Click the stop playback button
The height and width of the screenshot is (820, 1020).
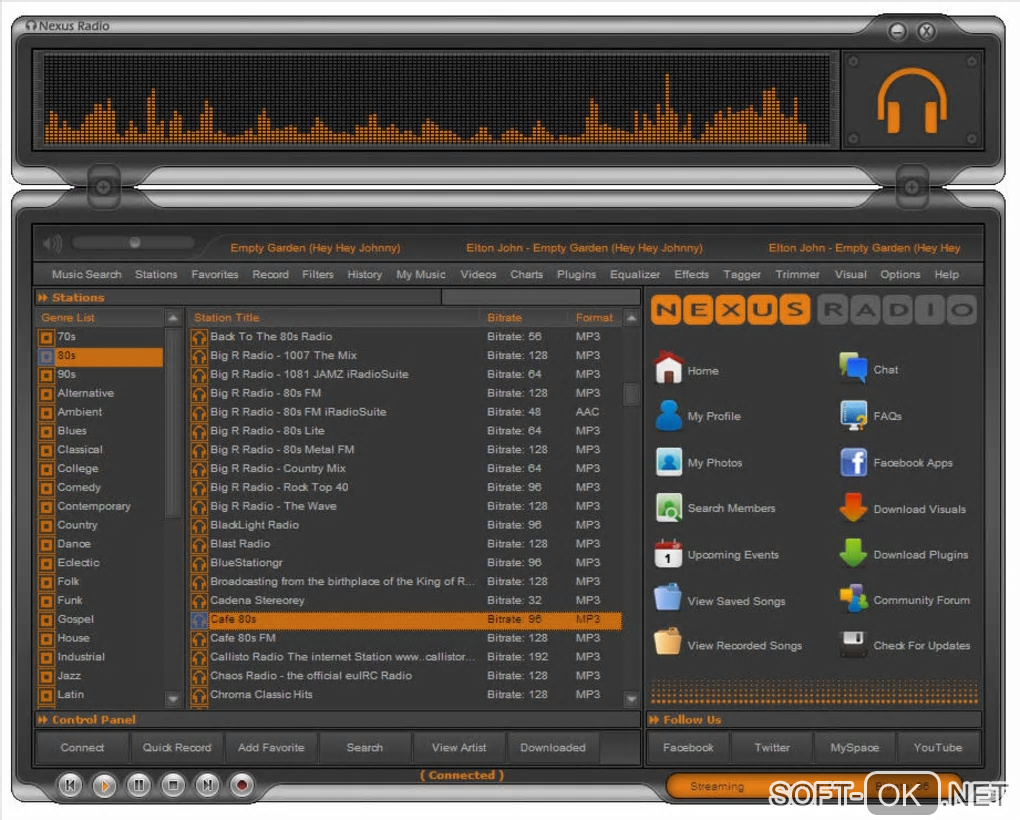tap(173, 785)
